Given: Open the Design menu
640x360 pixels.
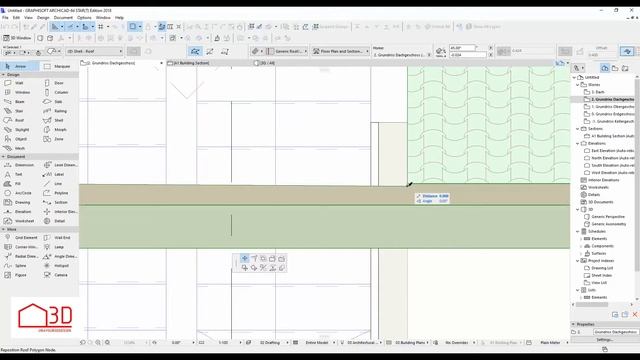Looking at the screenshot, I should 43,18.
